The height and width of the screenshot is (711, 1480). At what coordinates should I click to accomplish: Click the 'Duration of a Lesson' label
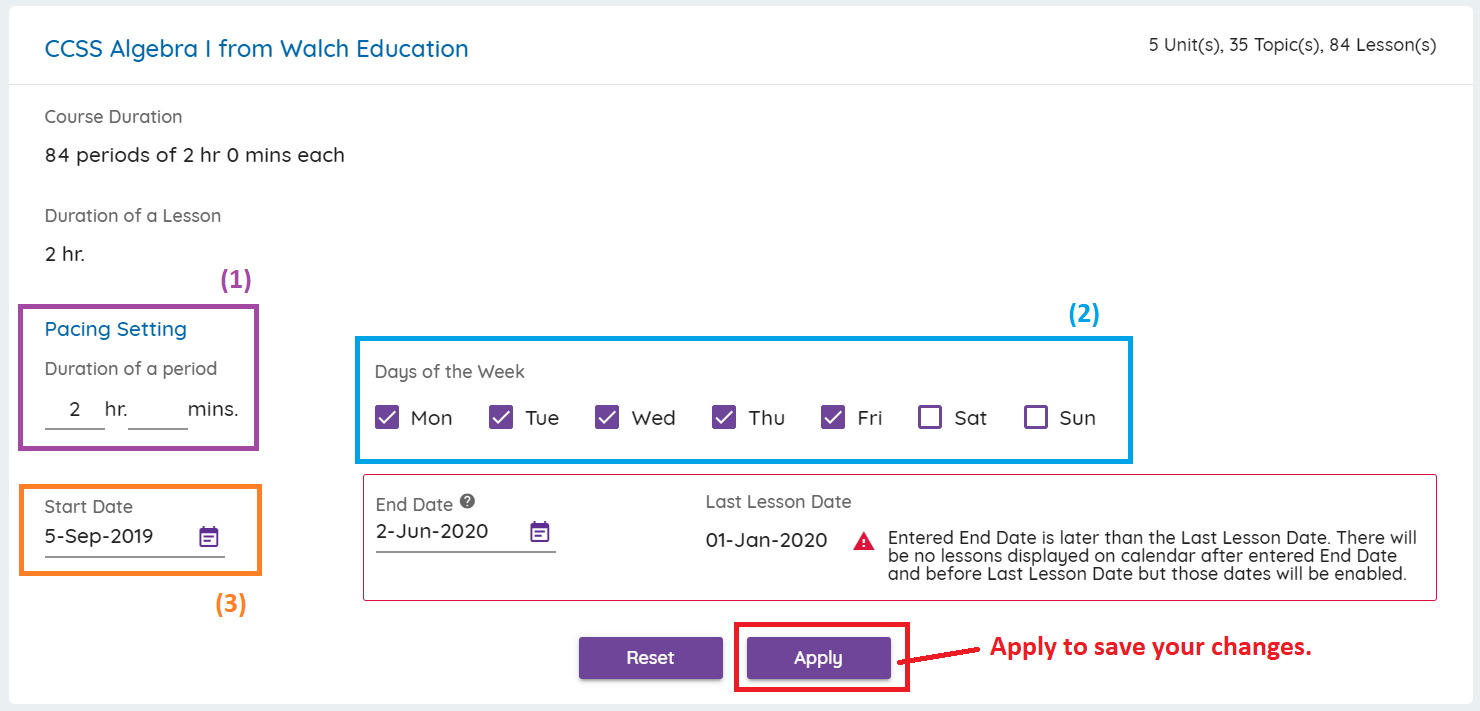(x=133, y=216)
